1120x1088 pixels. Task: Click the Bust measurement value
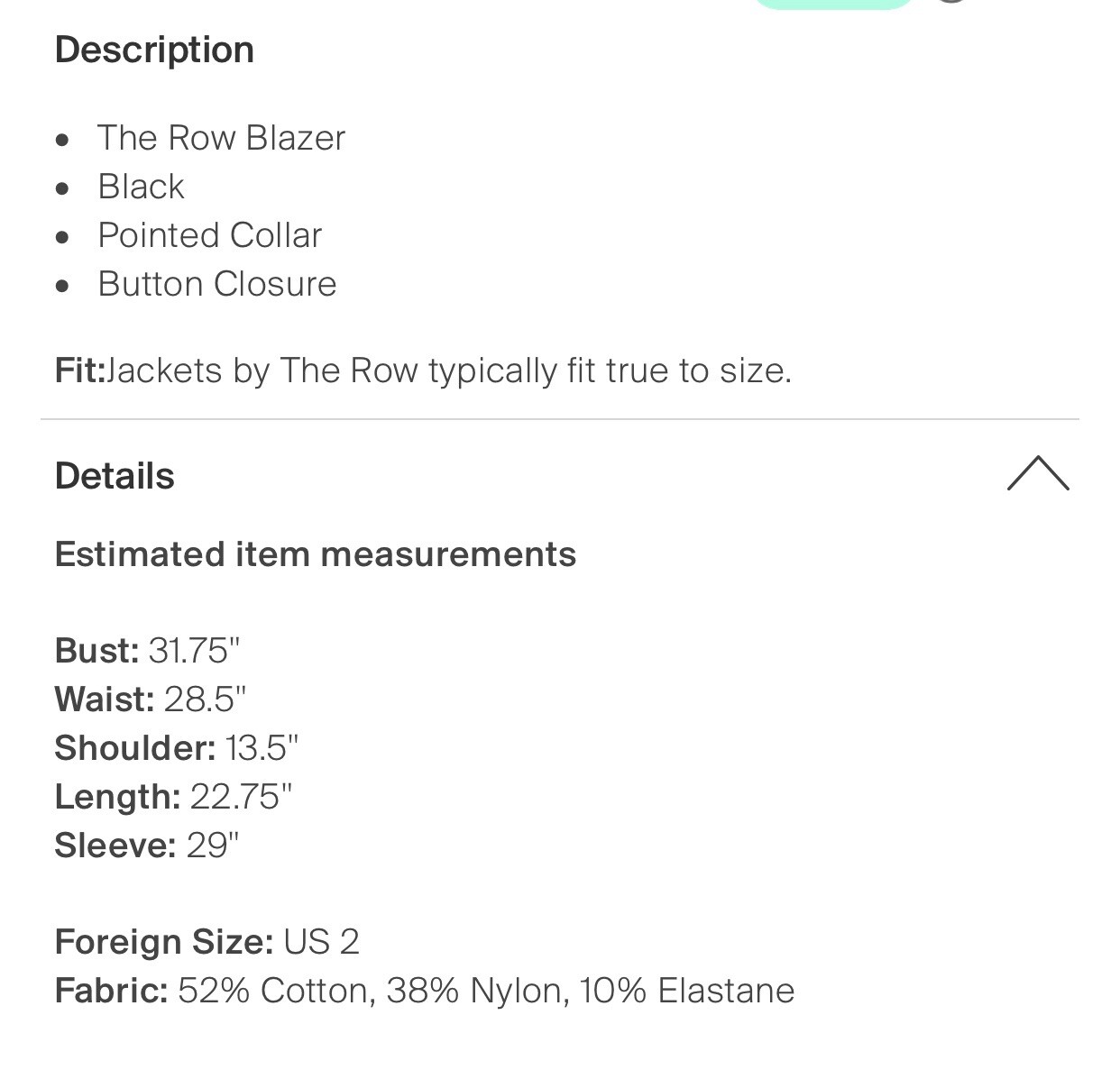tap(194, 650)
